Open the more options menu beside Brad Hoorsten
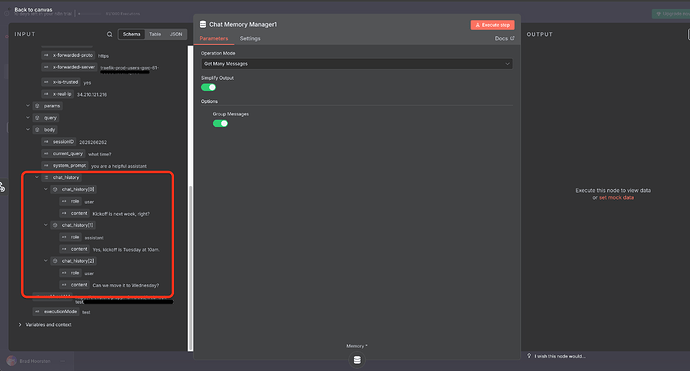This screenshot has height=371, width=690. tap(62, 361)
